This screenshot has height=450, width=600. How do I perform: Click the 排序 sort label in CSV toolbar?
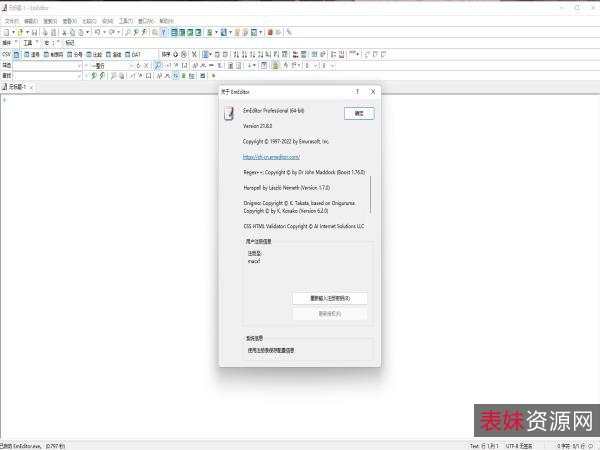click(x=166, y=55)
